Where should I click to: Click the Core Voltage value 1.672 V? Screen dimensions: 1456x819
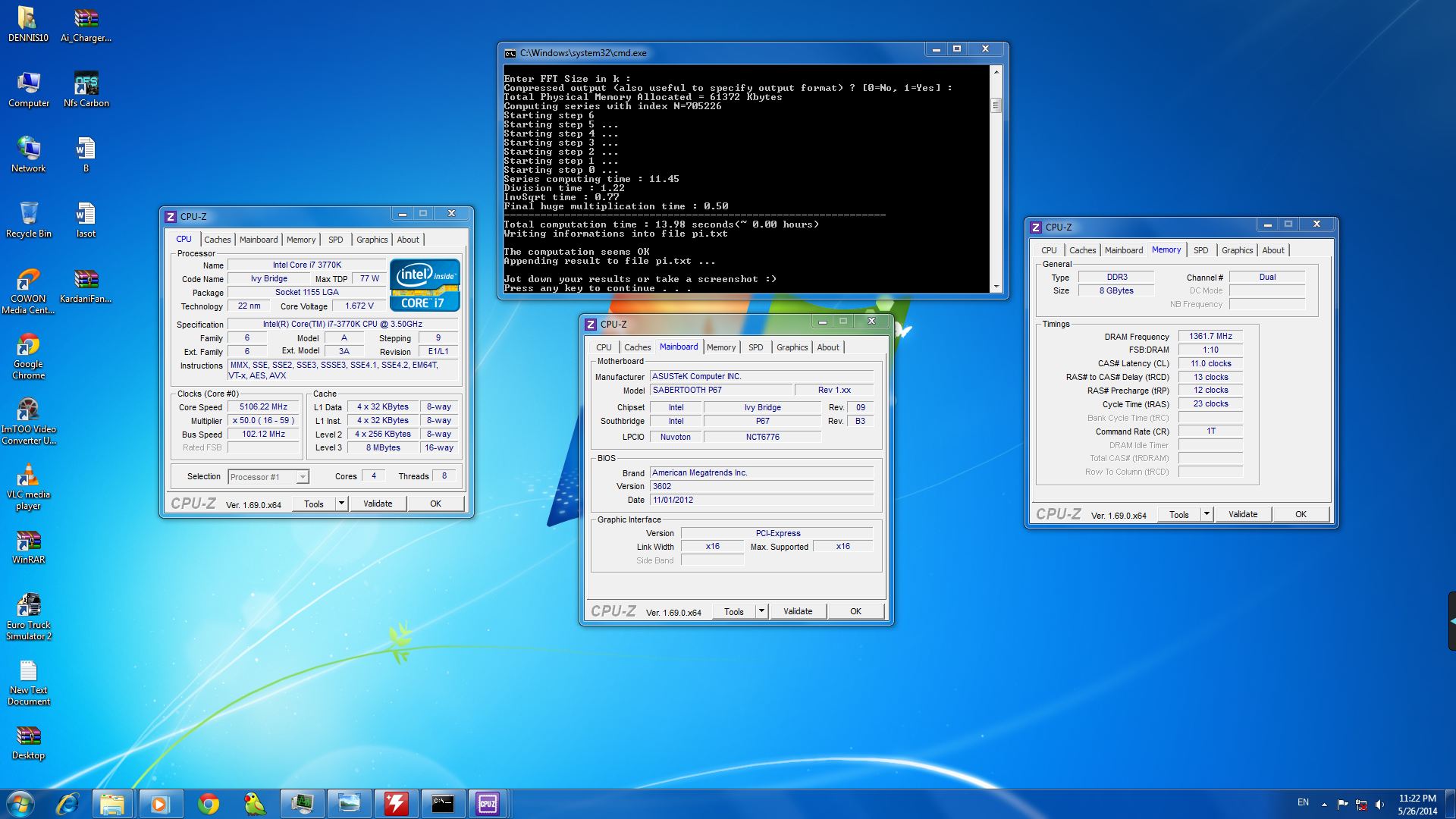tap(359, 306)
